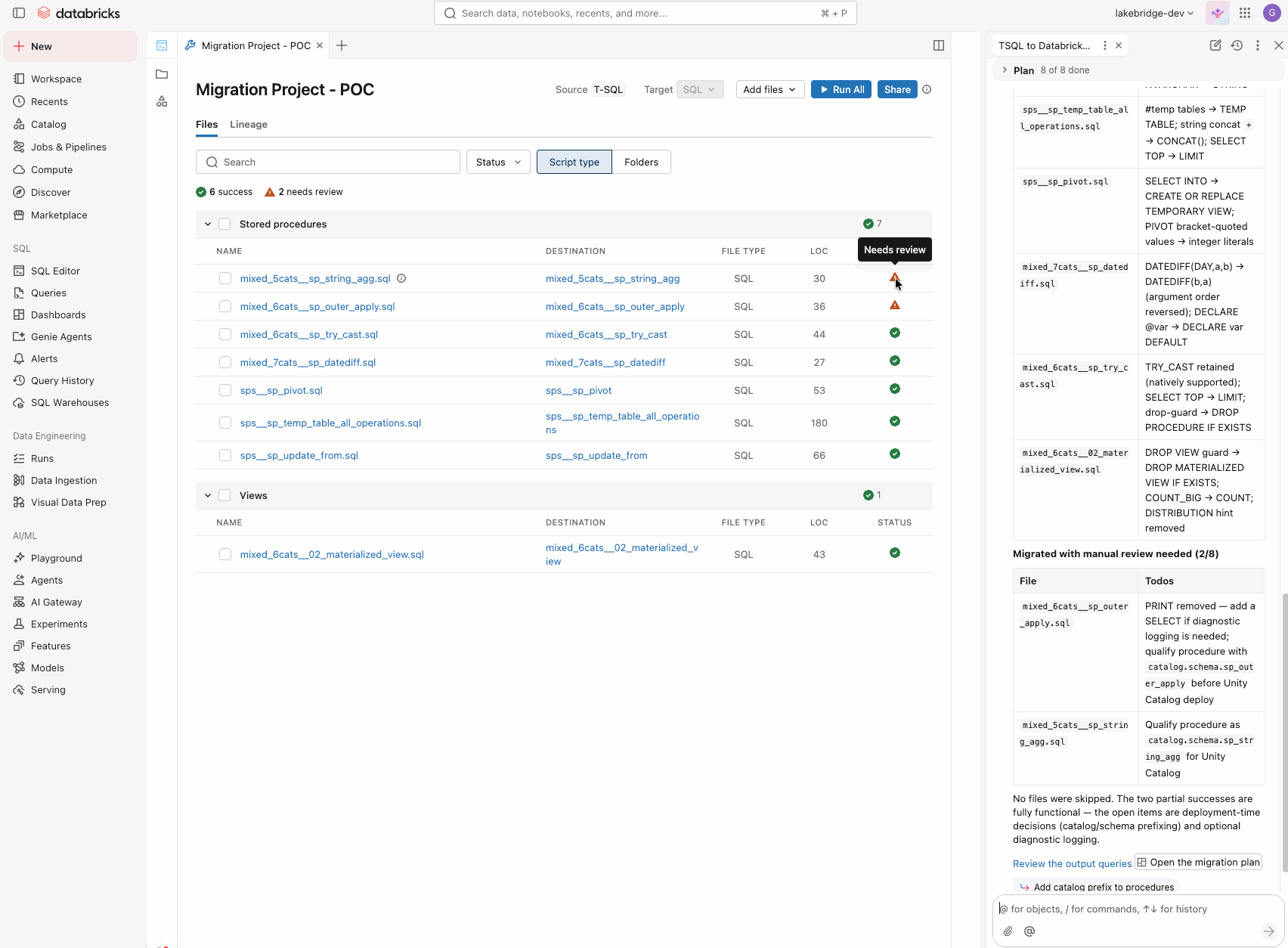Image resolution: width=1288 pixels, height=948 pixels.
Task: Open the user avatar G menu
Action: tap(1271, 13)
